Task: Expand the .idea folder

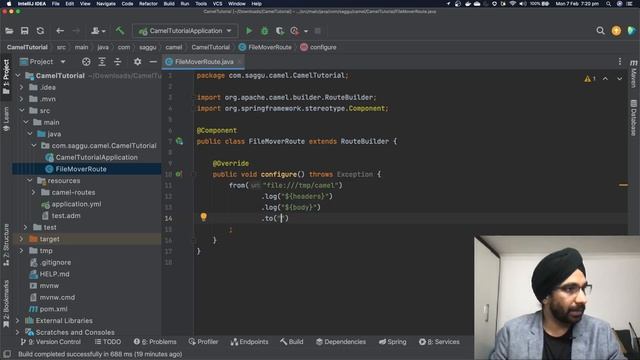Action: click(22, 87)
